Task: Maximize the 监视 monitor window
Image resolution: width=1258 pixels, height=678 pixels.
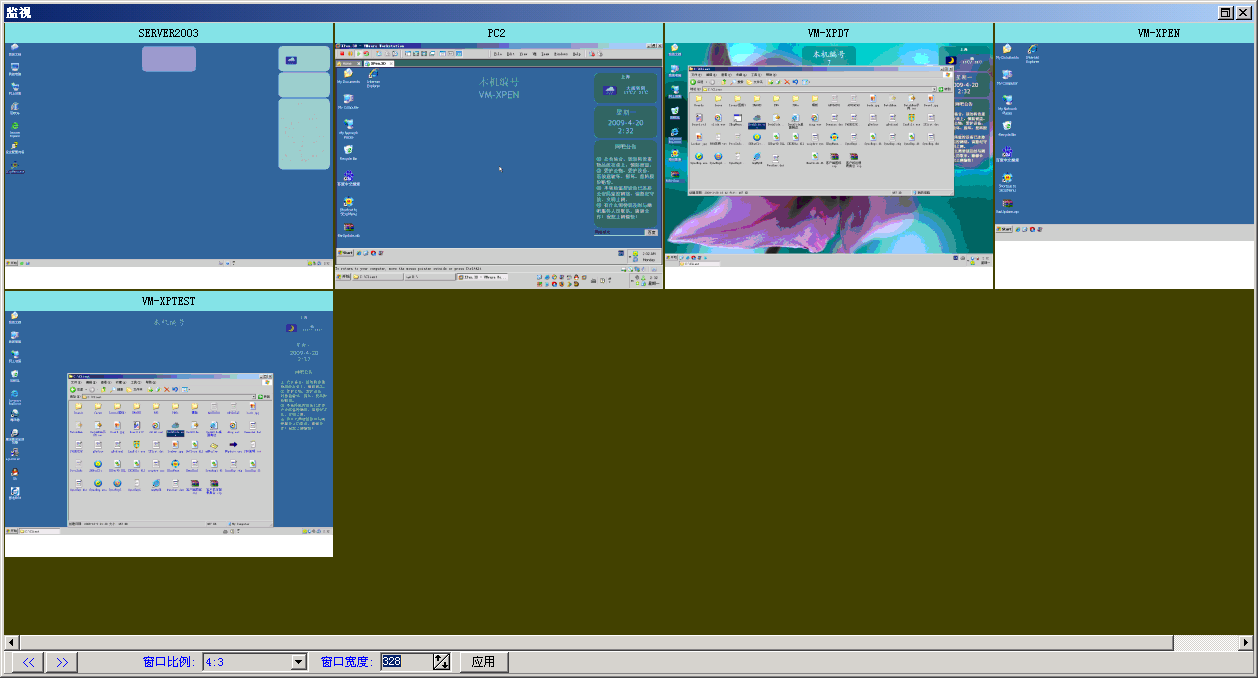Action: click(x=1227, y=12)
